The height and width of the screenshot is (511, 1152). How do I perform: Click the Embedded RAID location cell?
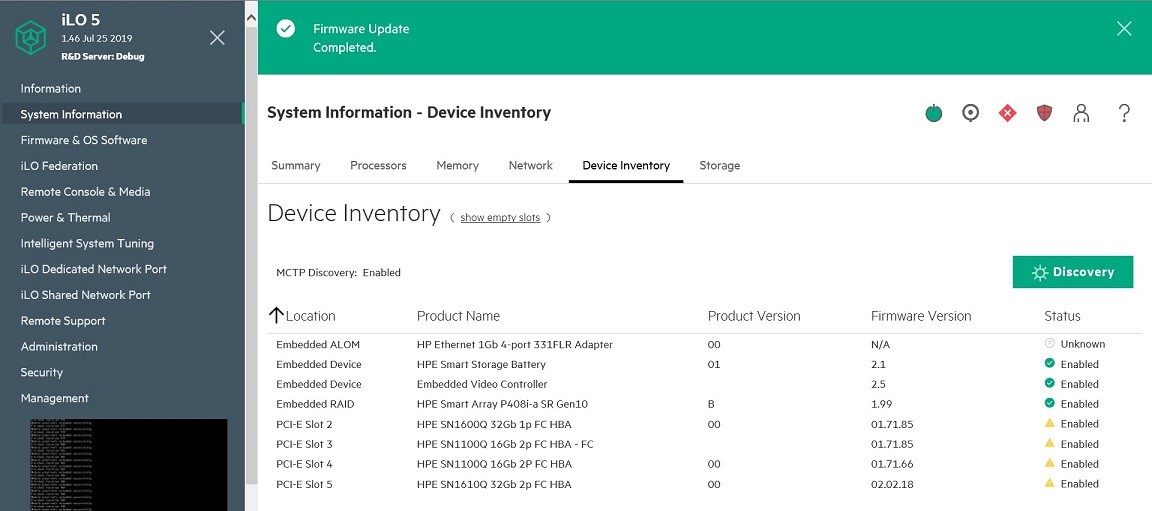click(317, 404)
